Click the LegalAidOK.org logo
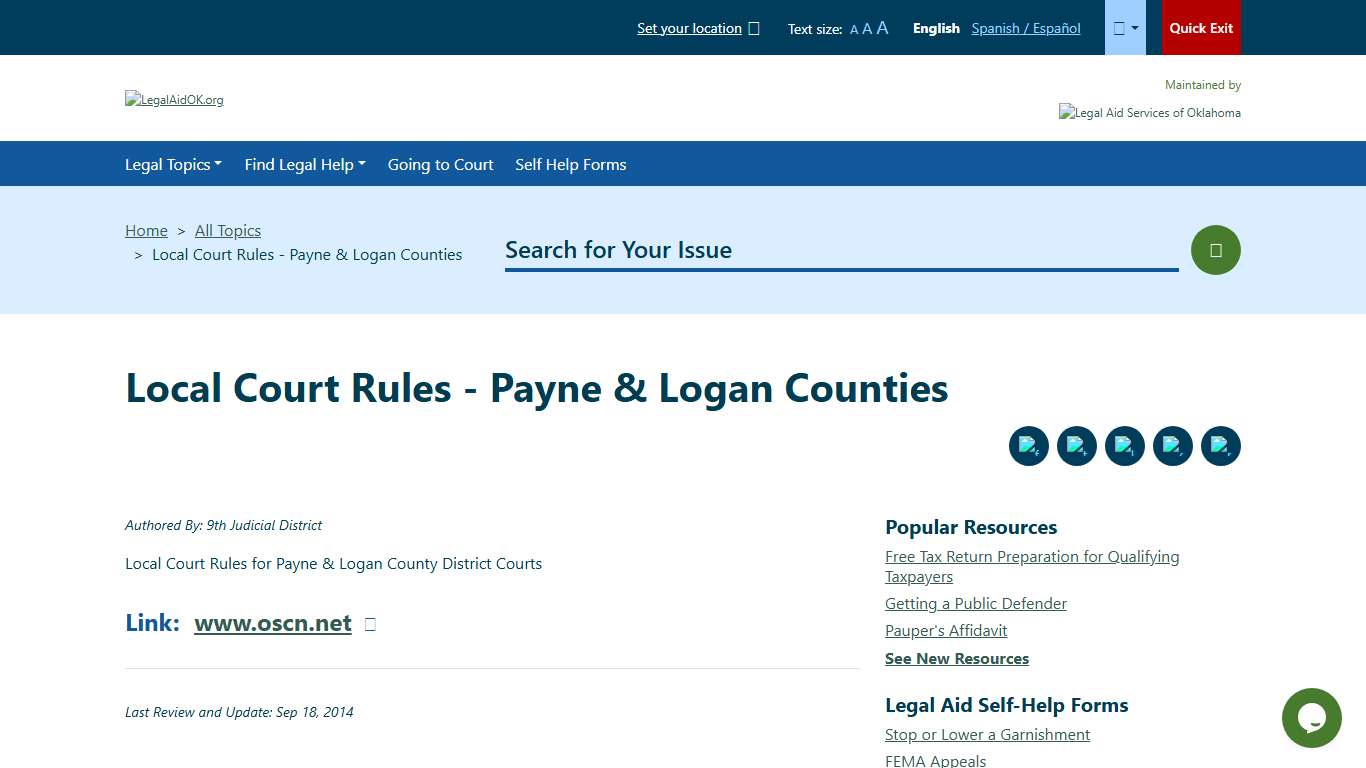Image resolution: width=1366 pixels, height=768 pixels. (174, 99)
